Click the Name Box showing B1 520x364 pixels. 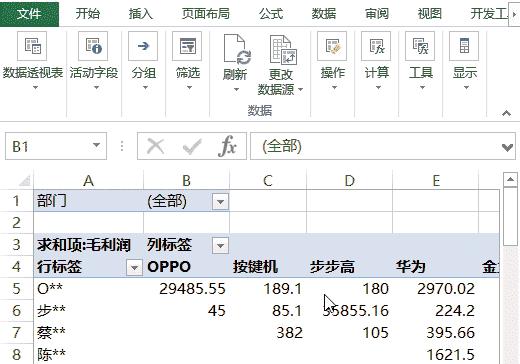(x=56, y=146)
